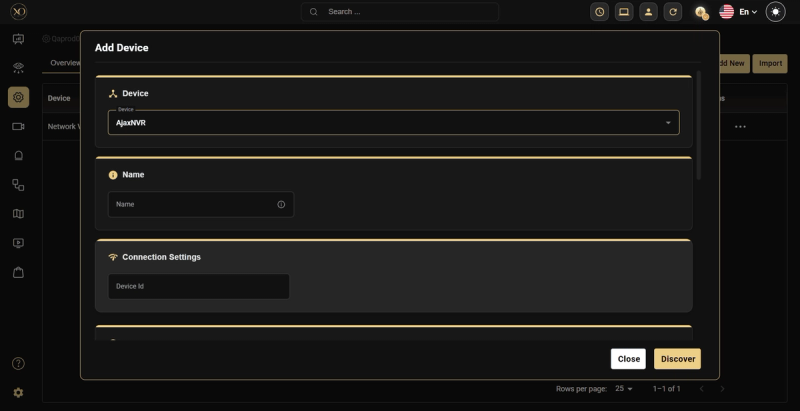Click the Add Device dialog title

[x=121, y=48]
